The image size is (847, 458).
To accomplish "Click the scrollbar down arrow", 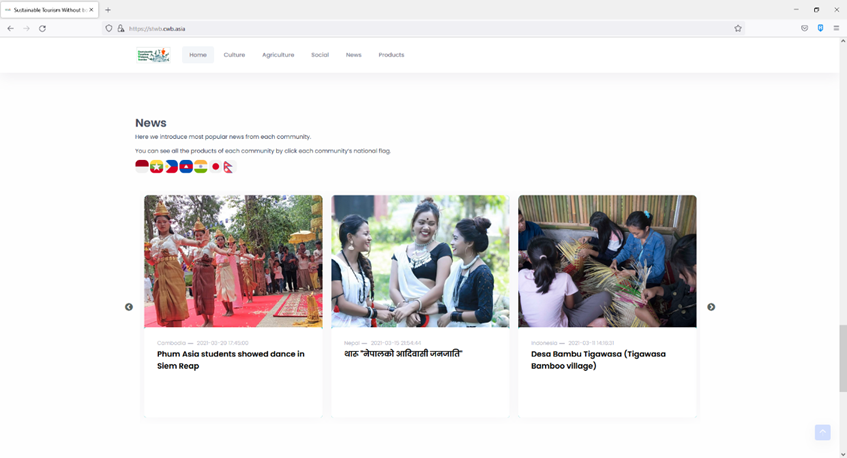I will point(843,454).
